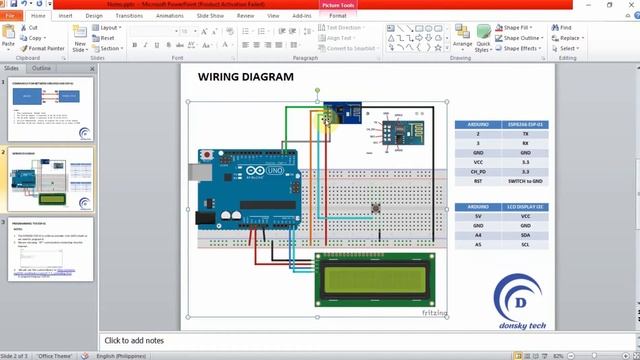Switch to the Animations tab
Viewport: 640px width, 360px height.
pyautogui.click(x=170, y=16)
